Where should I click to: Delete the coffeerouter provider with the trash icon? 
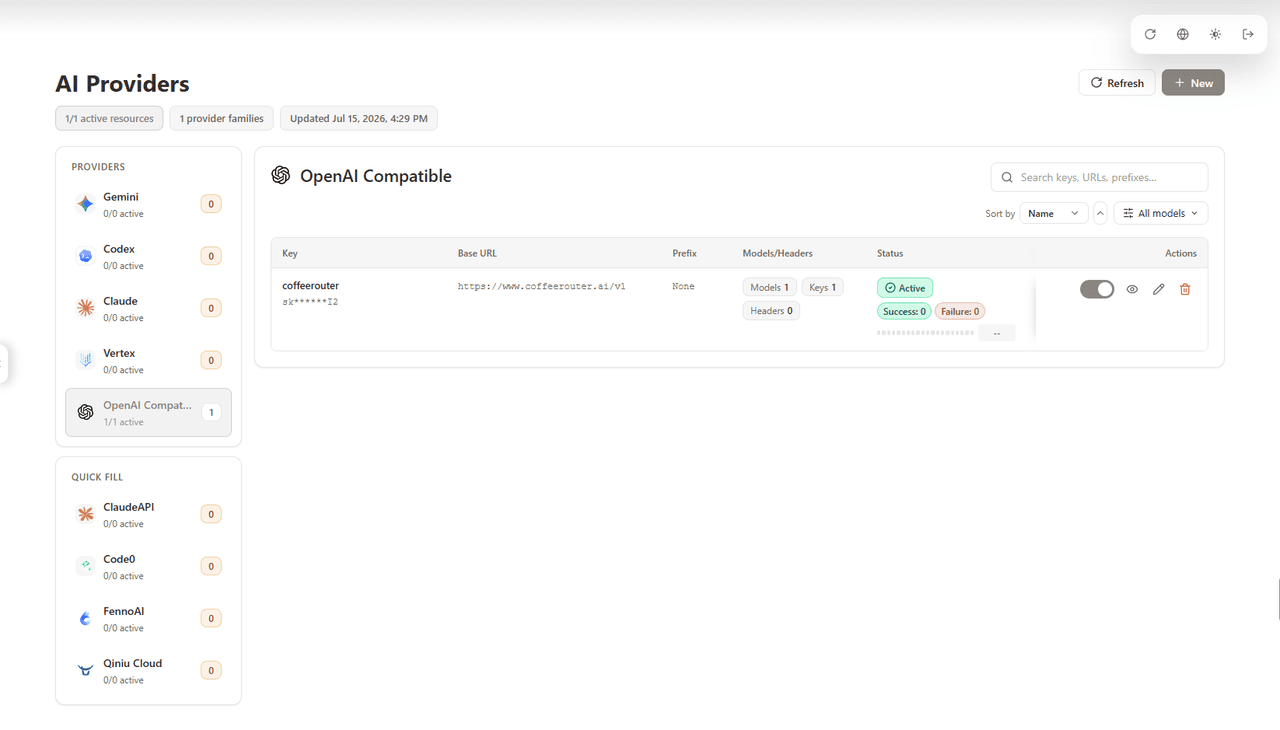tap(1185, 289)
